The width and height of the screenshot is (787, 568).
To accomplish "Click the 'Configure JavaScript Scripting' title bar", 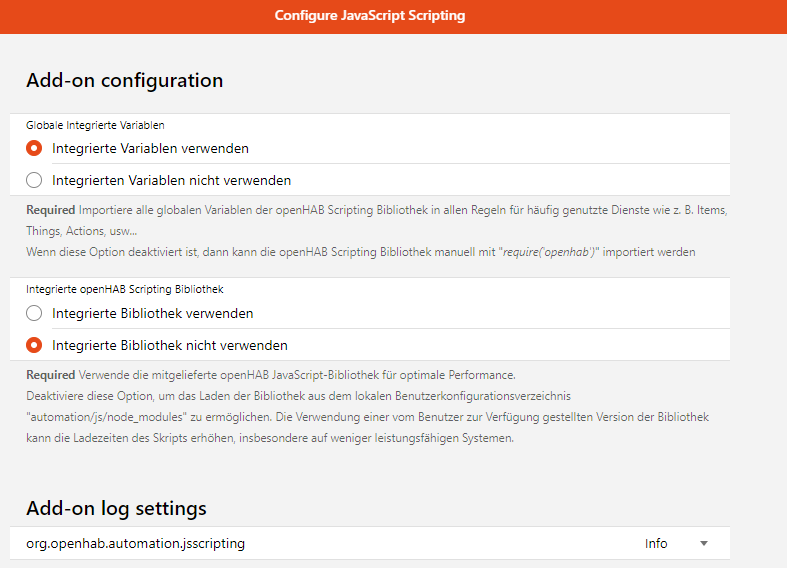I will pyautogui.click(x=370, y=16).
